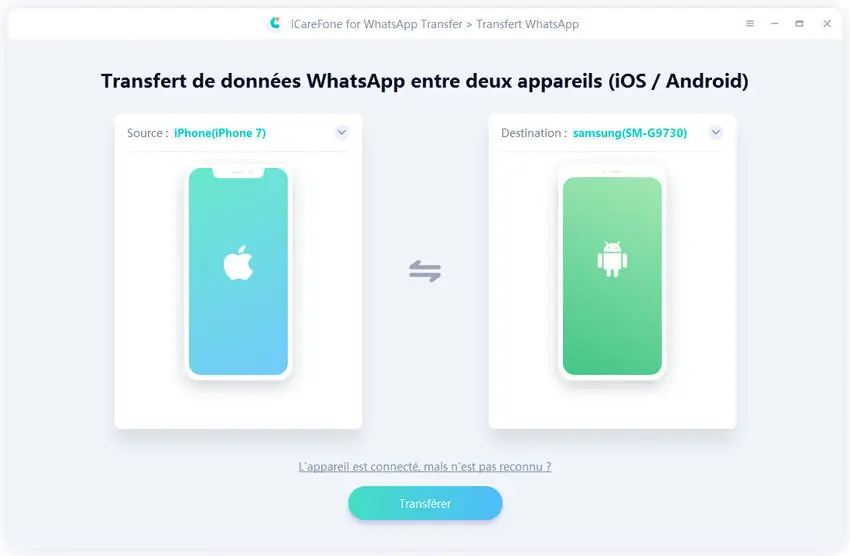Click the Apple logo on source phone

pos(239,263)
